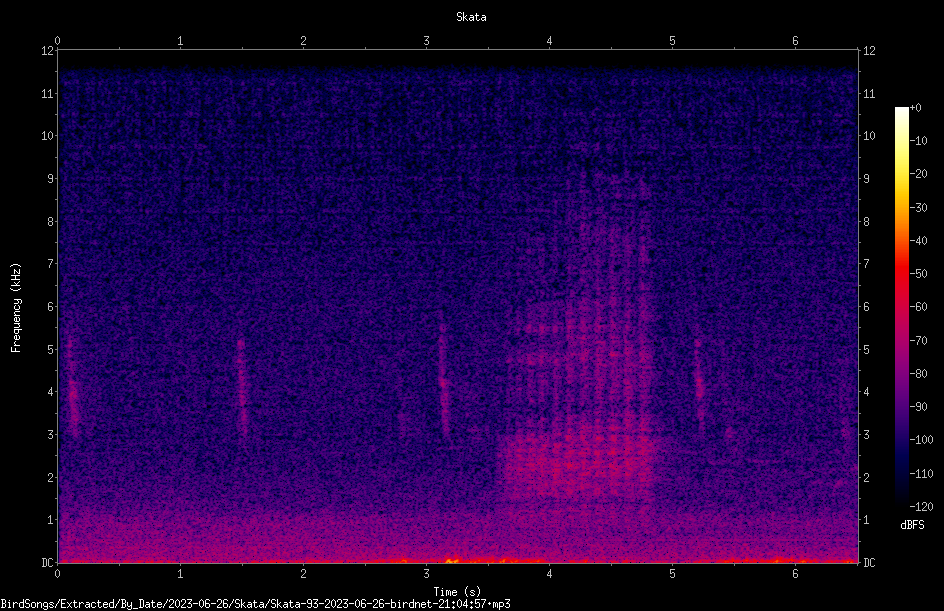Click the color scale gradient bar
This screenshot has height=611, width=944.
[901, 306]
